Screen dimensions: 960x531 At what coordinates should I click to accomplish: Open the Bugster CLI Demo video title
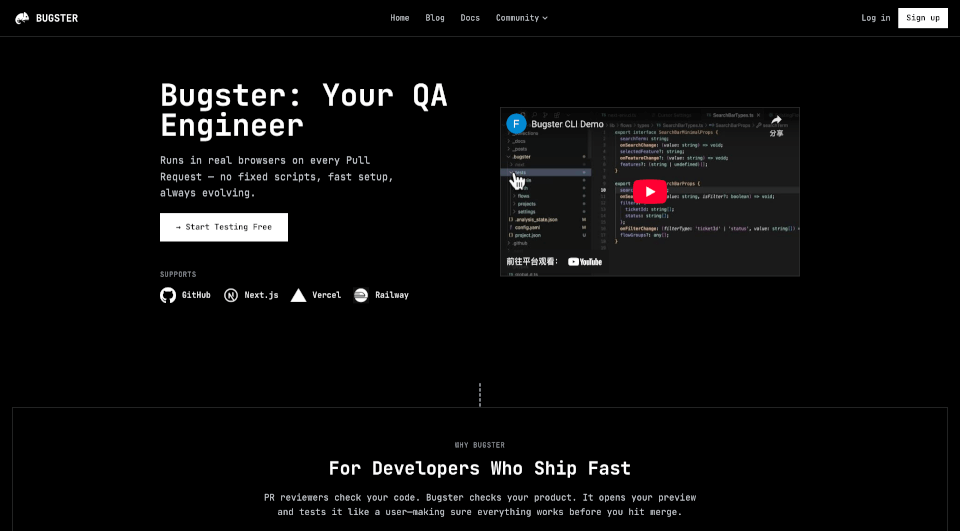(567, 124)
